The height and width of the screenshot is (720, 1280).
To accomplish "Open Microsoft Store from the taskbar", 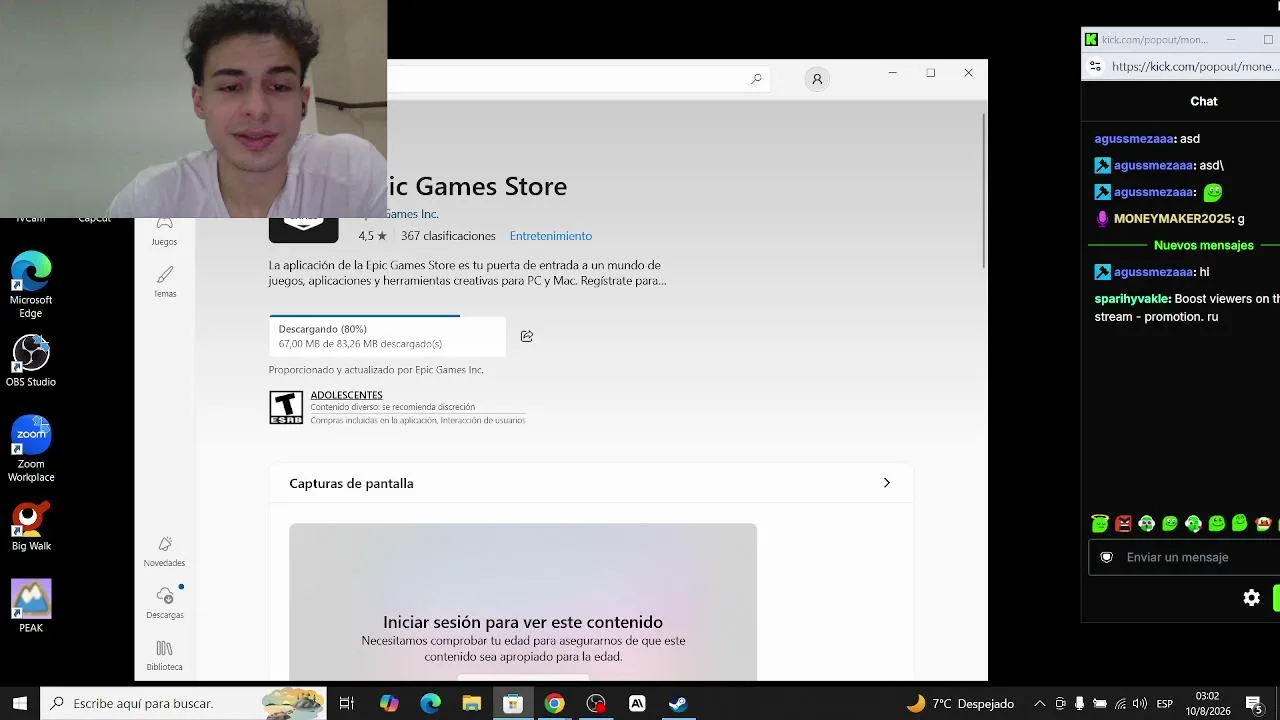I will pyautogui.click(x=513, y=704).
